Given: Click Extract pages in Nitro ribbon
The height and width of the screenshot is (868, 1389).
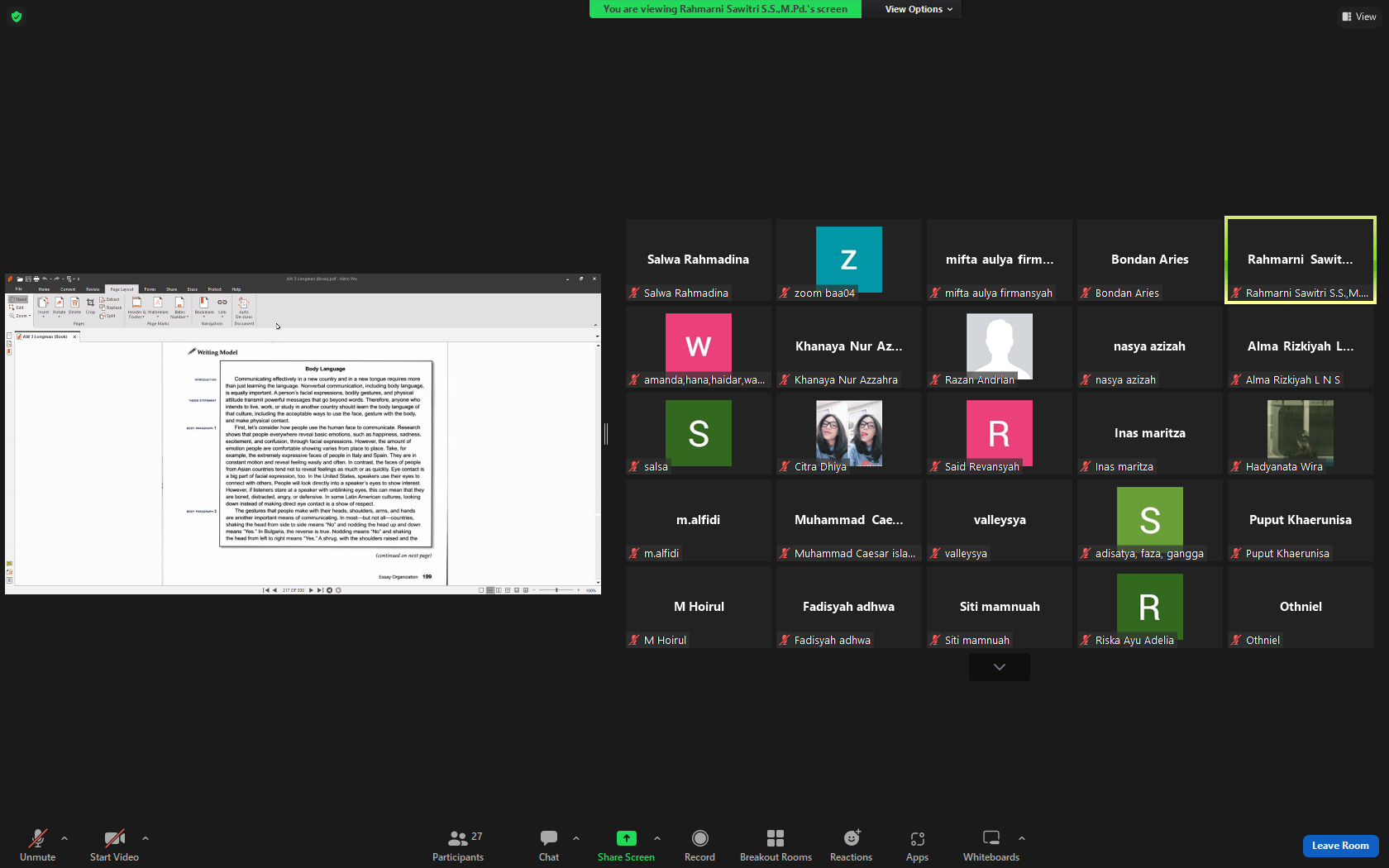Looking at the screenshot, I should (109, 299).
